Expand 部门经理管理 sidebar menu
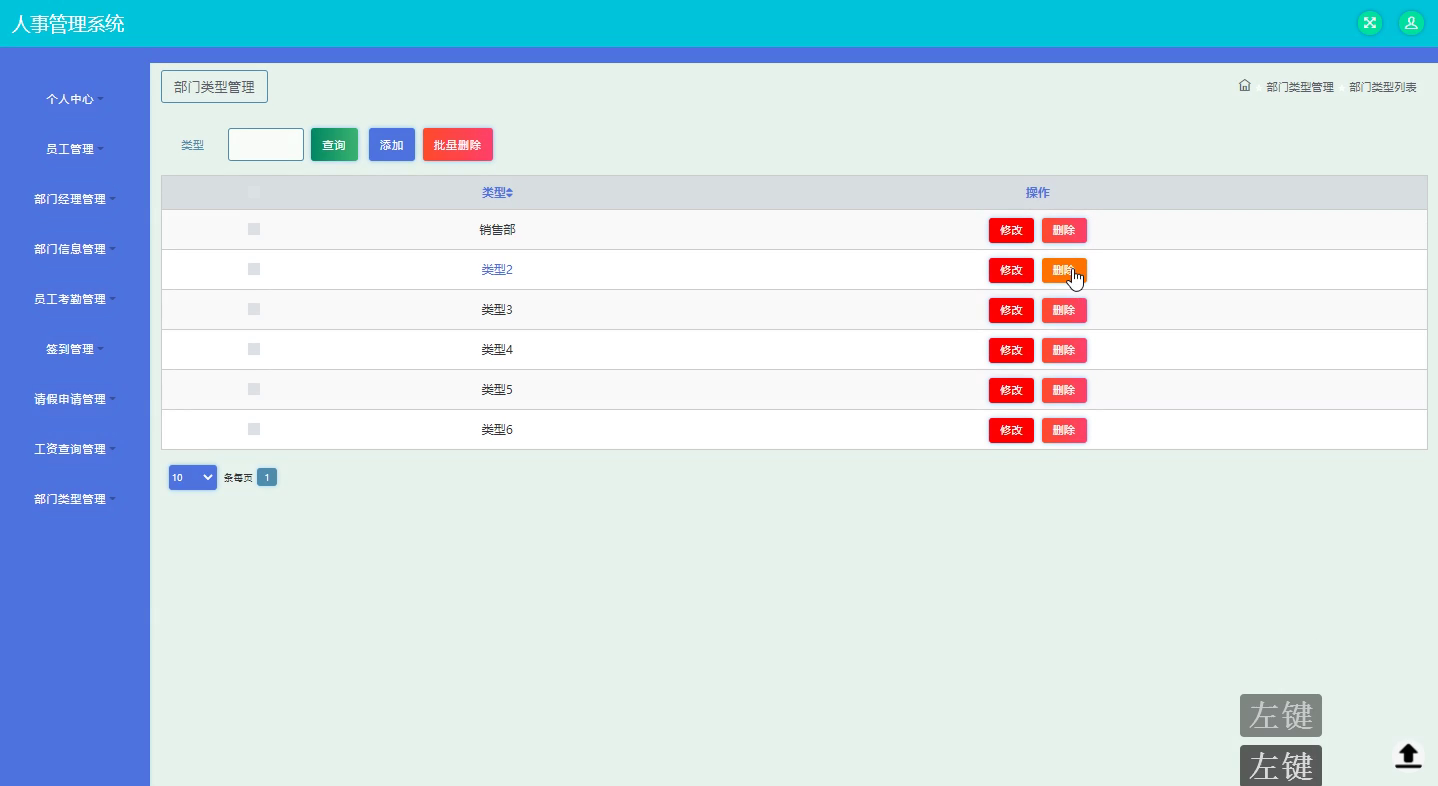The image size is (1438, 786). (75, 199)
